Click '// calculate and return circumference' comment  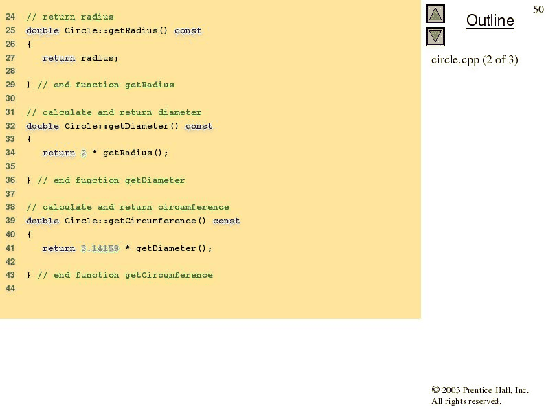(128, 207)
